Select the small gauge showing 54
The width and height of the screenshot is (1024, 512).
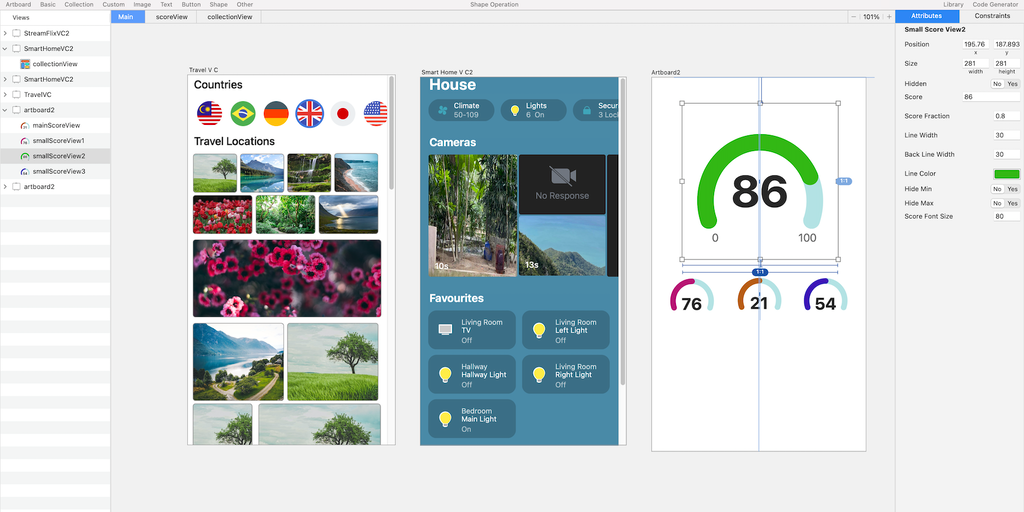(x=825, y=295)
